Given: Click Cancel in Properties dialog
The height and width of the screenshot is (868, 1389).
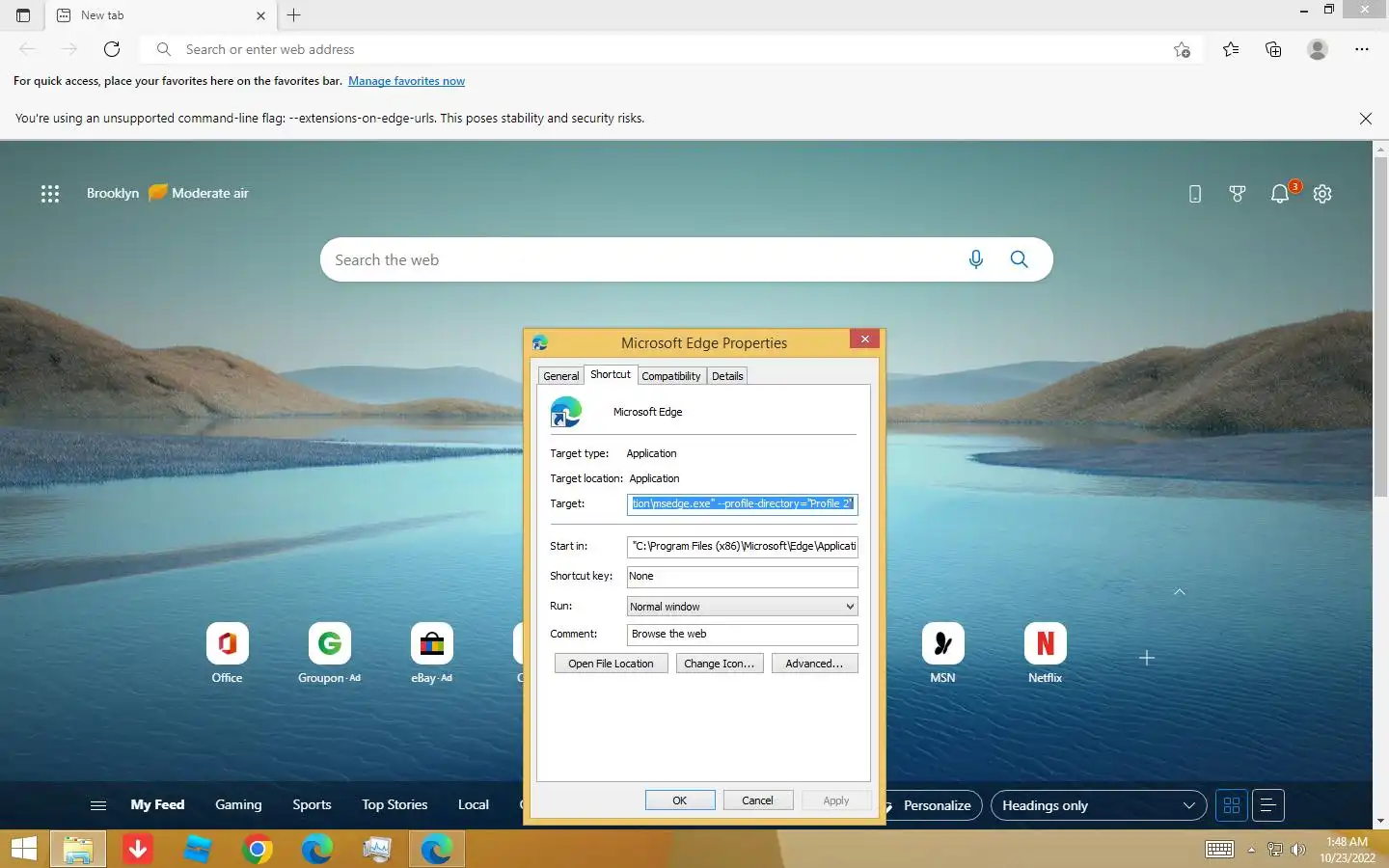Looking at the screenshot, I should coord(757,800).
